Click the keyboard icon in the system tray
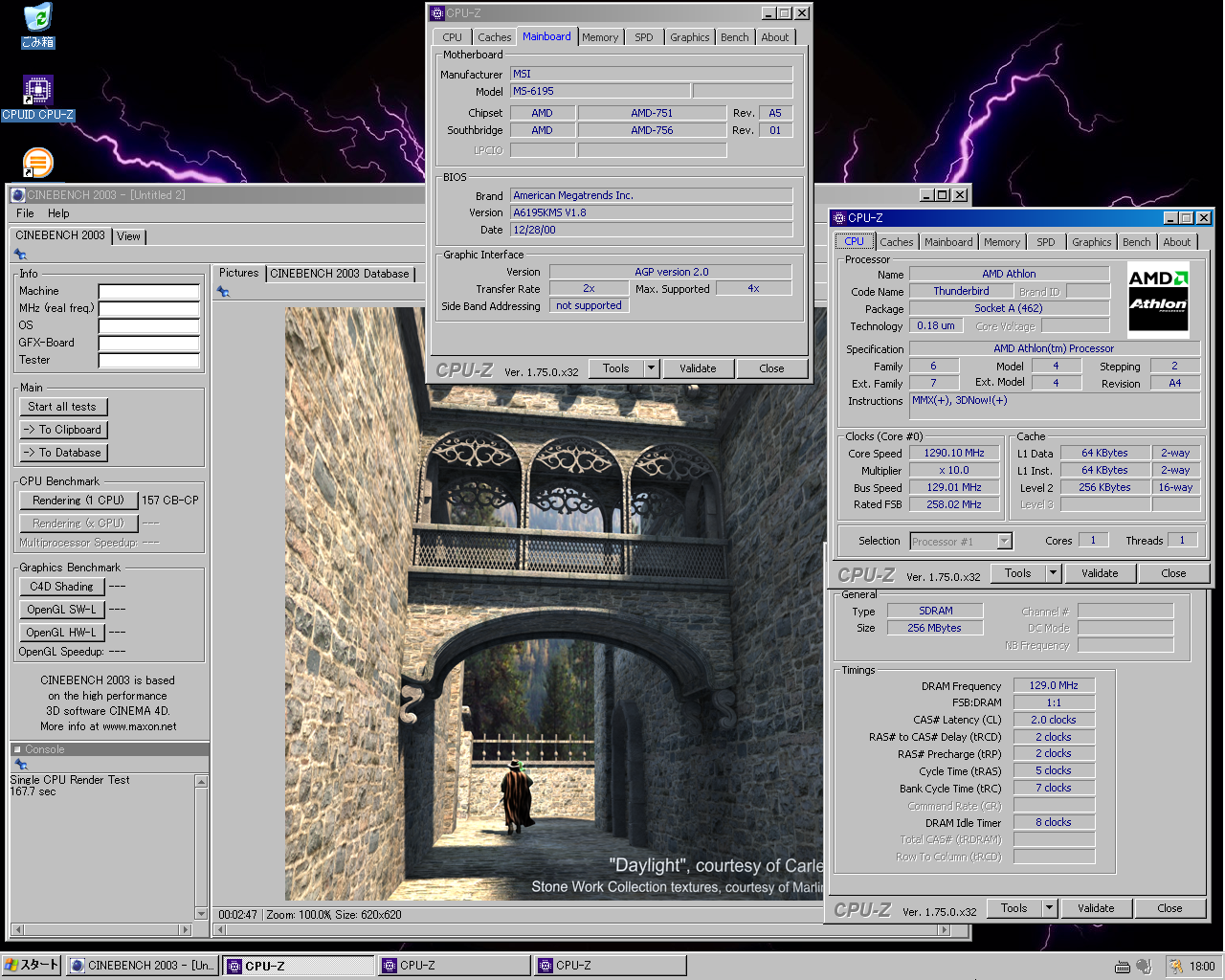This screenshot has width=1225, height=980. (1123, 967)
